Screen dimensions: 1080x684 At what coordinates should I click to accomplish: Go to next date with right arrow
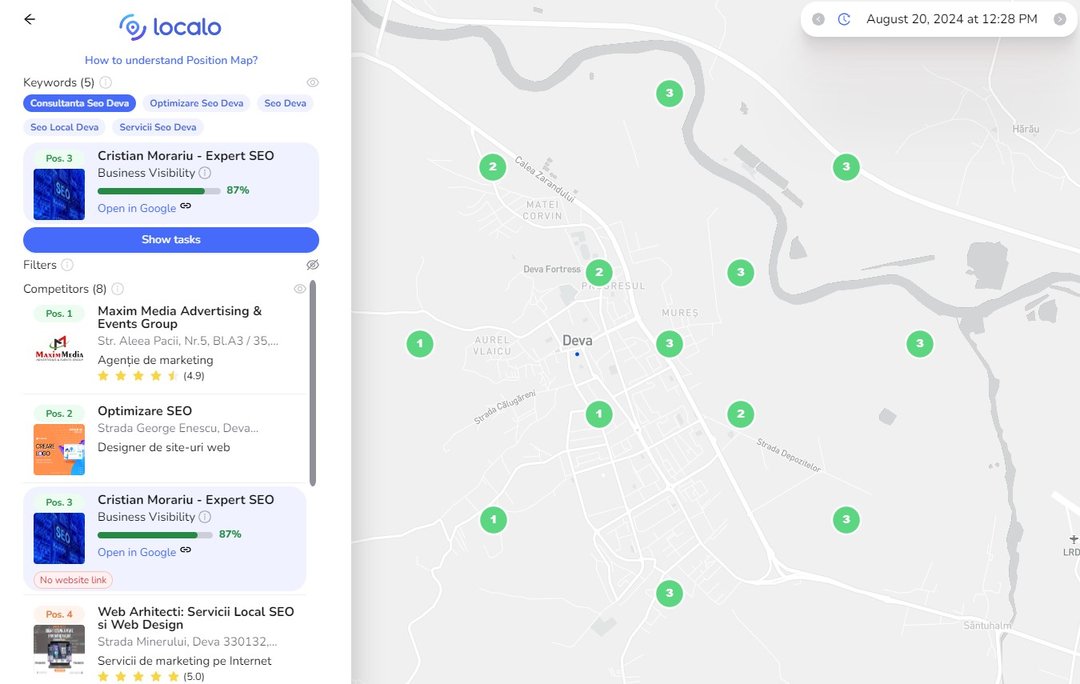tap(1060, 19)
